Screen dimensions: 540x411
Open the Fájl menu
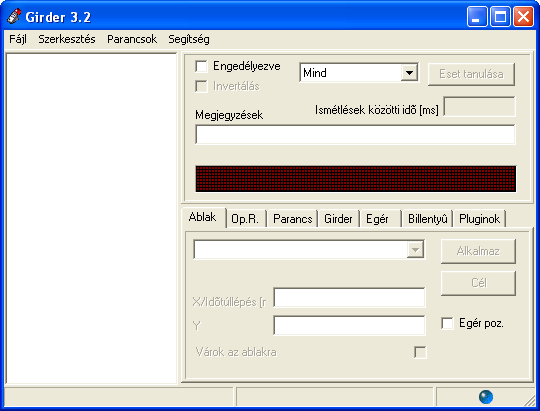18,39
